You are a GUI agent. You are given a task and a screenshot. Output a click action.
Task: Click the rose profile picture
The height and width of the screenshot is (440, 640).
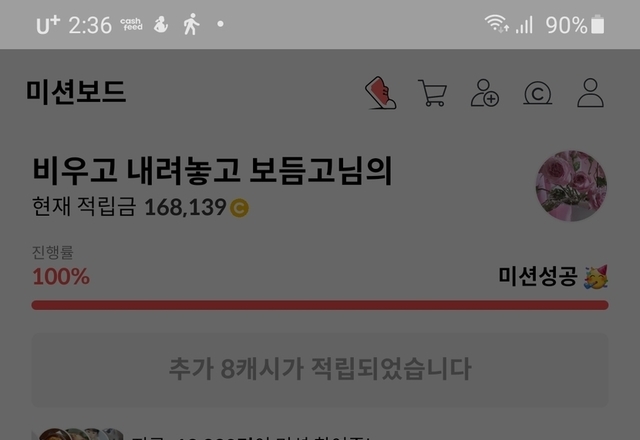(x=571, y=186)
